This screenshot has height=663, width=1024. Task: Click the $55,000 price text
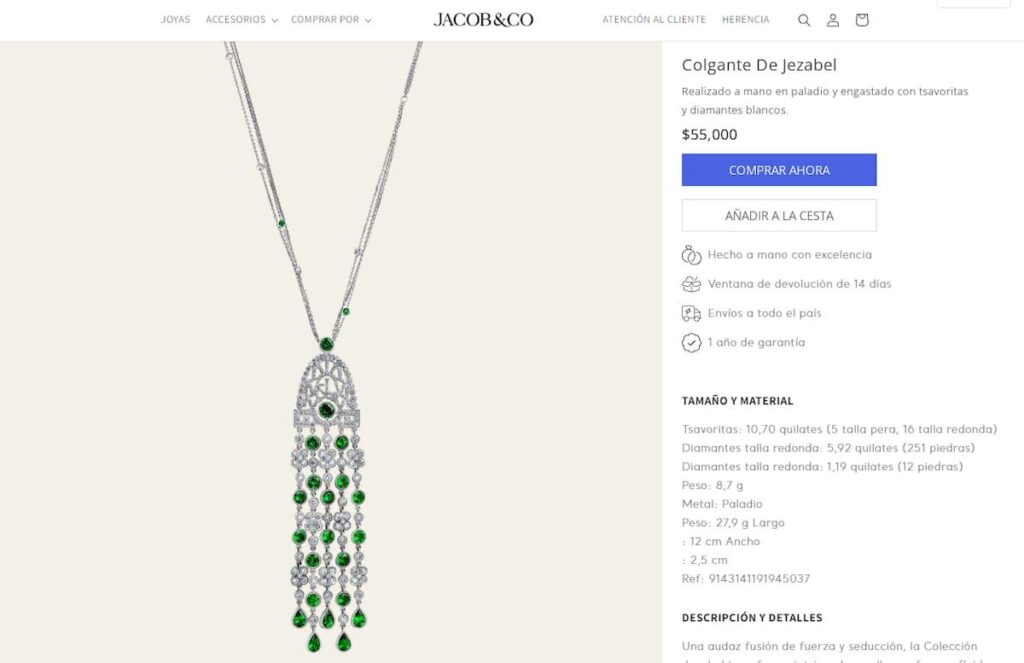pos(709,135)
